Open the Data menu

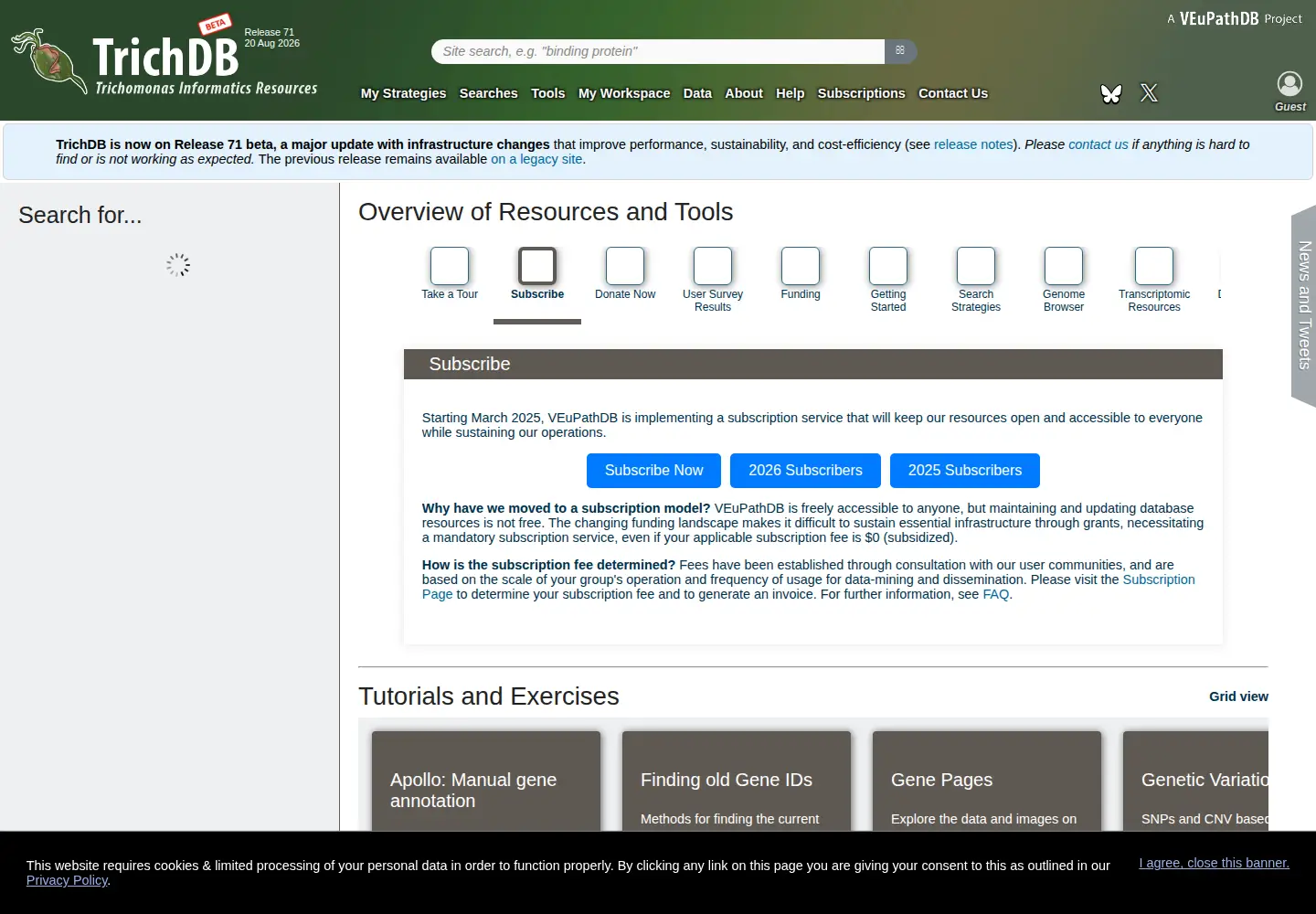coord(697,93)
